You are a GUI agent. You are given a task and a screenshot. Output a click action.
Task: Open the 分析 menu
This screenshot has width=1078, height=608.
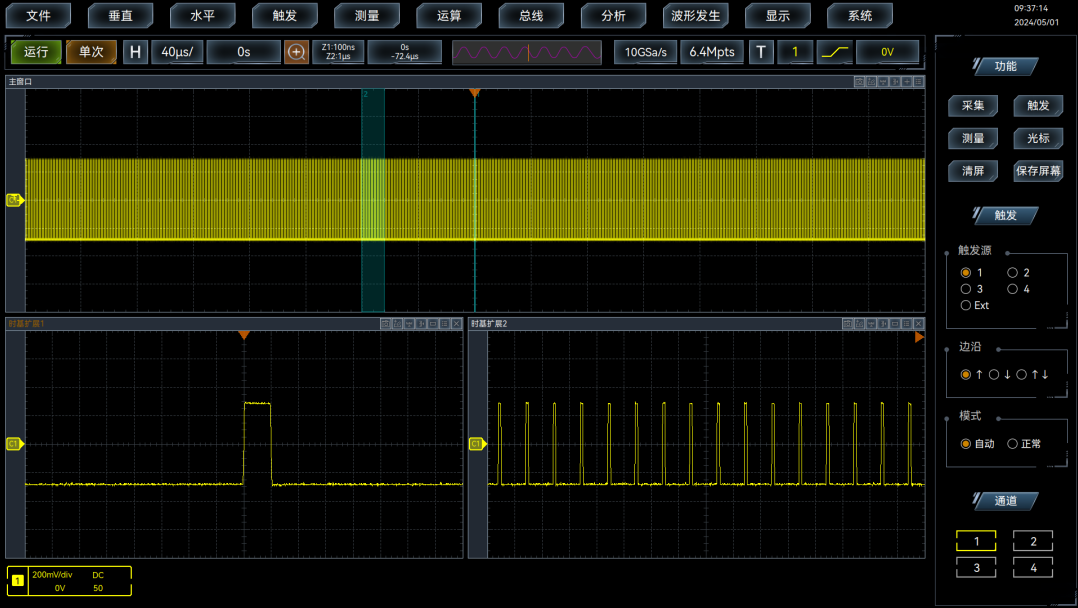[613, 15]
